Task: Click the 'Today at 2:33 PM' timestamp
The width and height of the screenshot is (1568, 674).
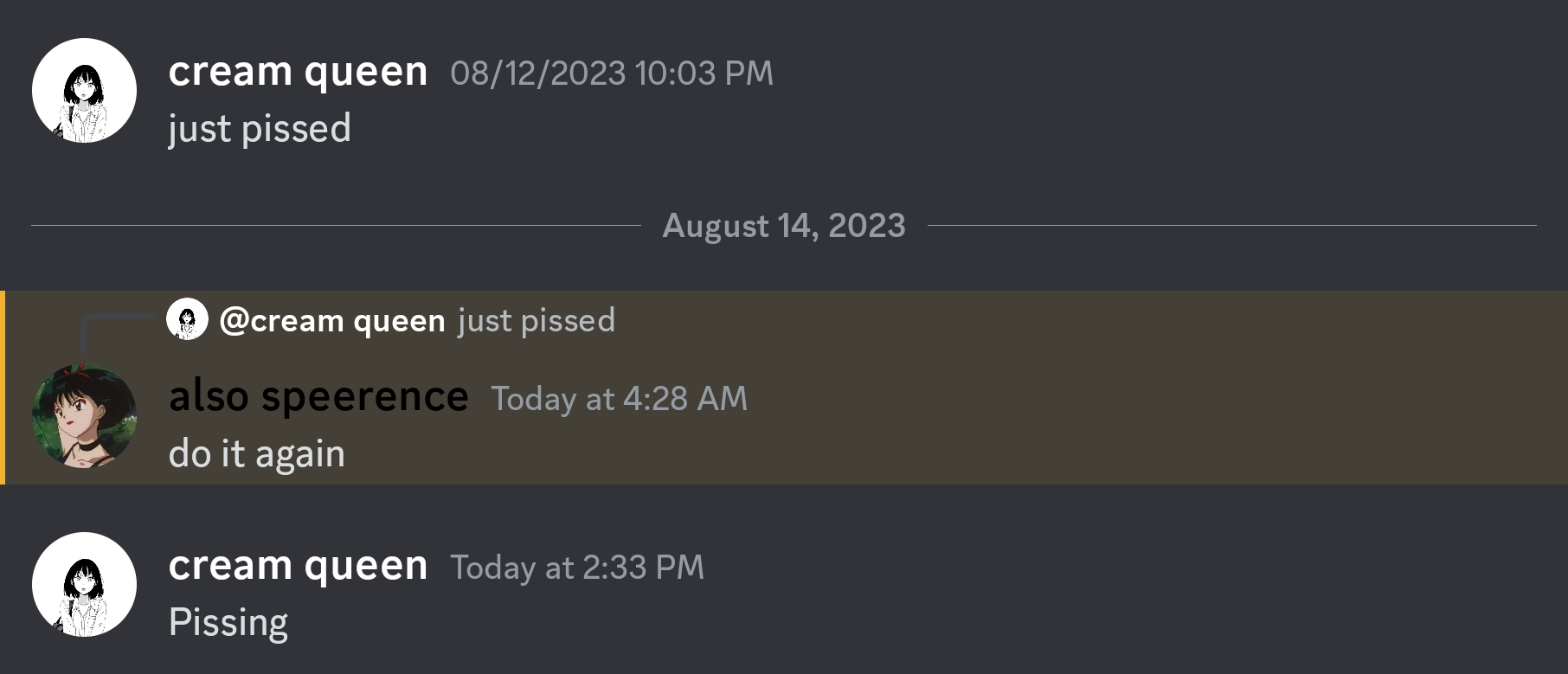Action: [x=576, y=568]
